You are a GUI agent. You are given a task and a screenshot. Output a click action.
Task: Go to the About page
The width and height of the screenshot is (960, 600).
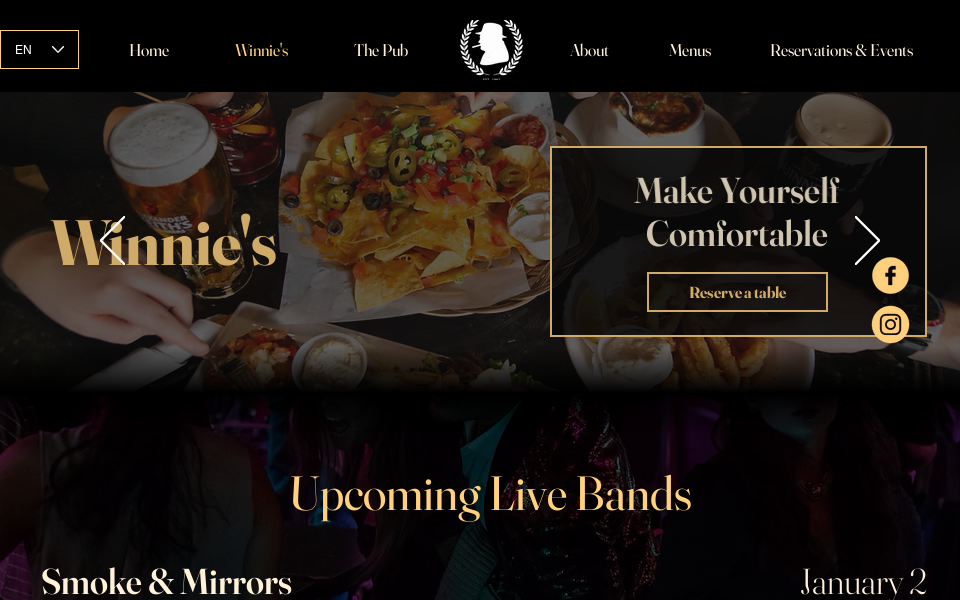click(x=589, y=50)
